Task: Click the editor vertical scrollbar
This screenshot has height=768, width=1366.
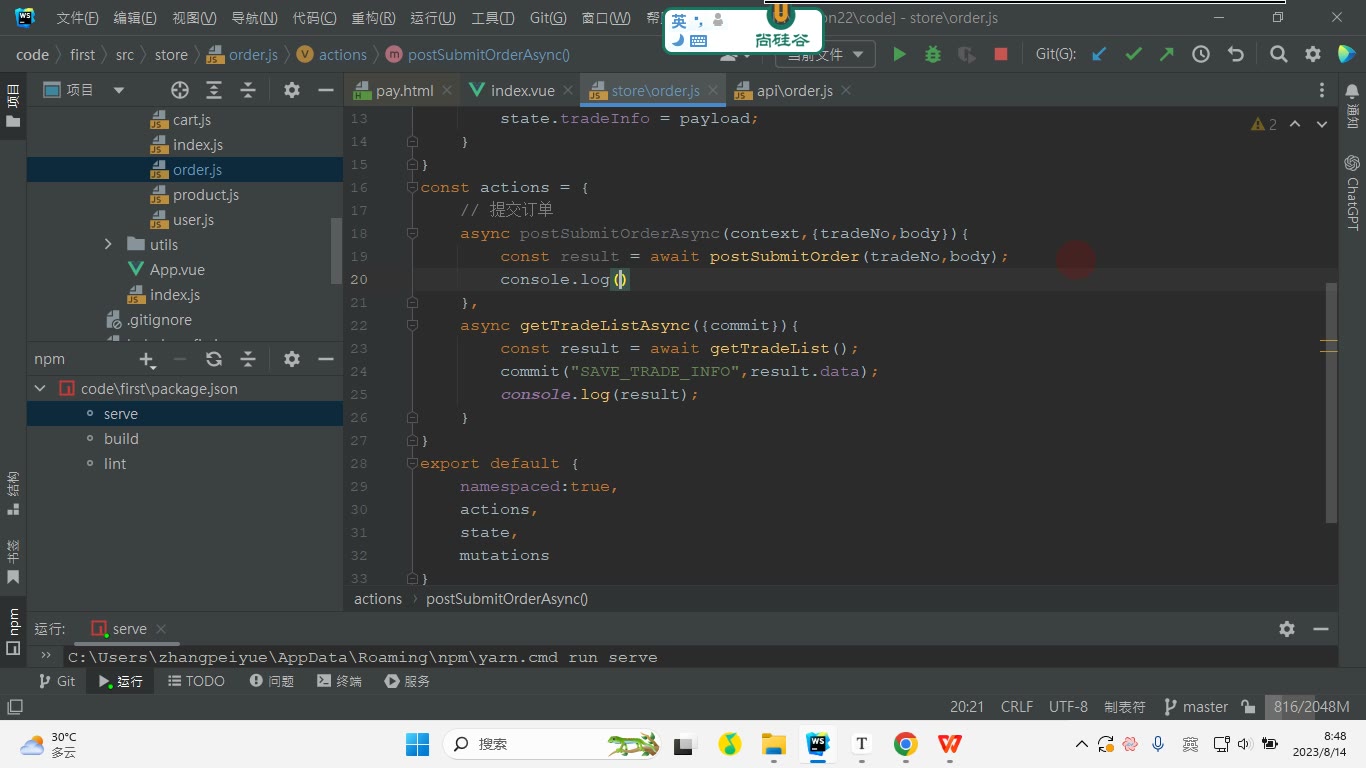Action: click(1331, 402)
